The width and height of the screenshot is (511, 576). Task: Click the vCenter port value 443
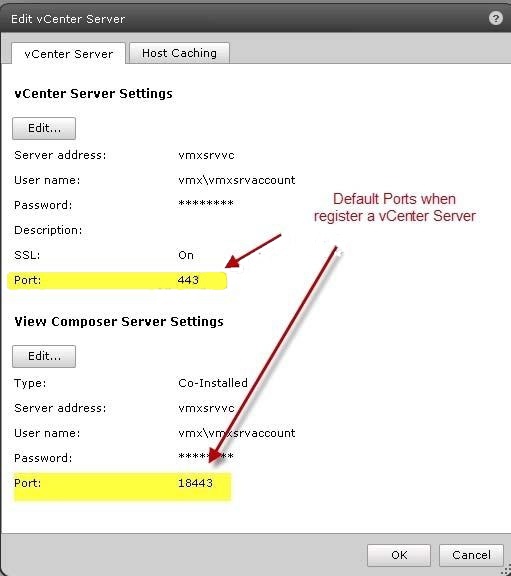(188, 280)
